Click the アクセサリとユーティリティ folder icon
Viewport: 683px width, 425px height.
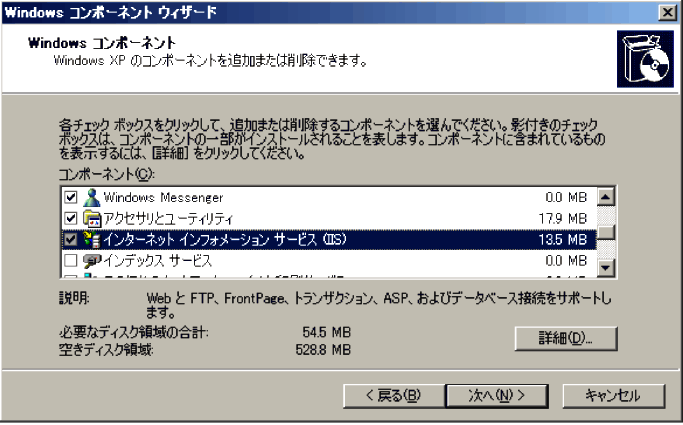(92, 219)
